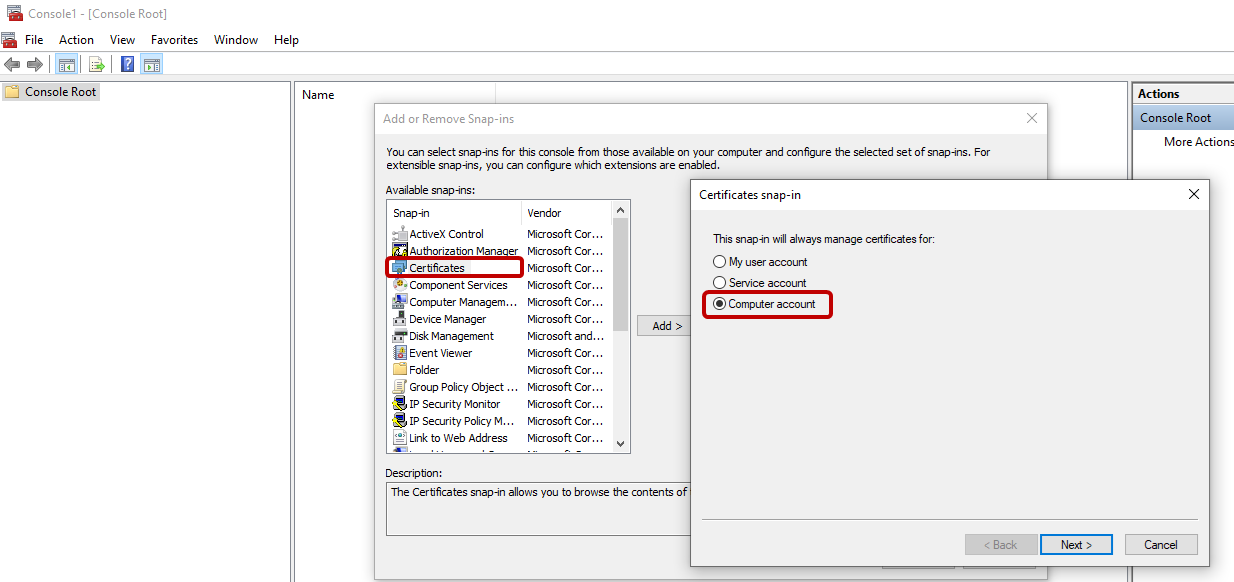Select the Device Manager snap-in icon
Viewport: 1234px width, 582px height.
[400, 319]
